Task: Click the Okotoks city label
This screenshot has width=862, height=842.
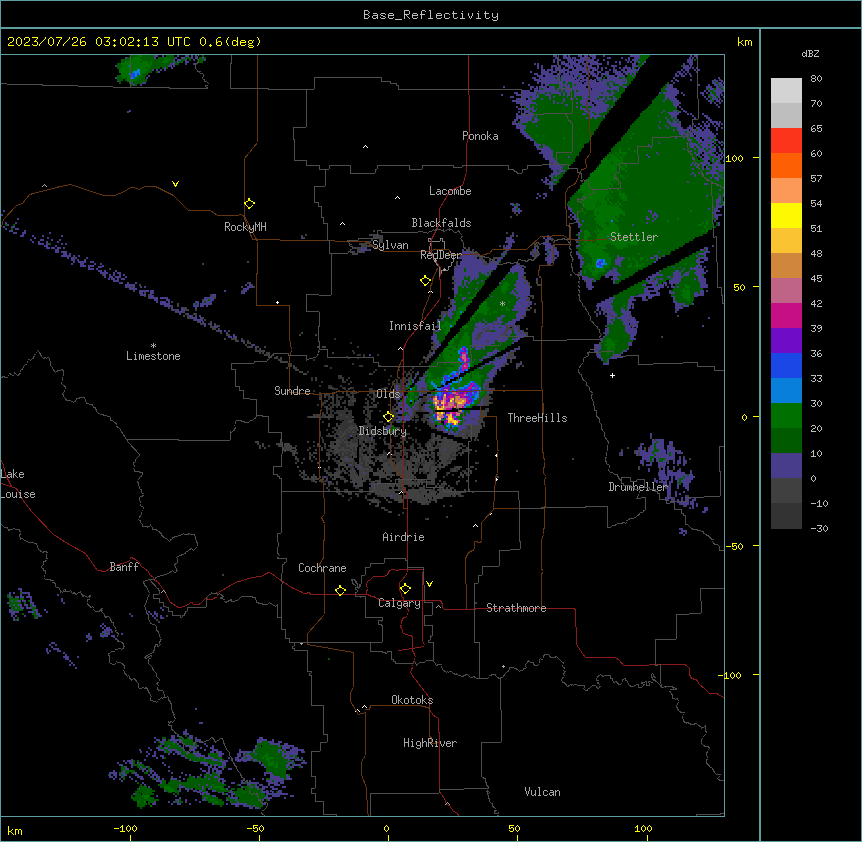Action: coord(412,700)
